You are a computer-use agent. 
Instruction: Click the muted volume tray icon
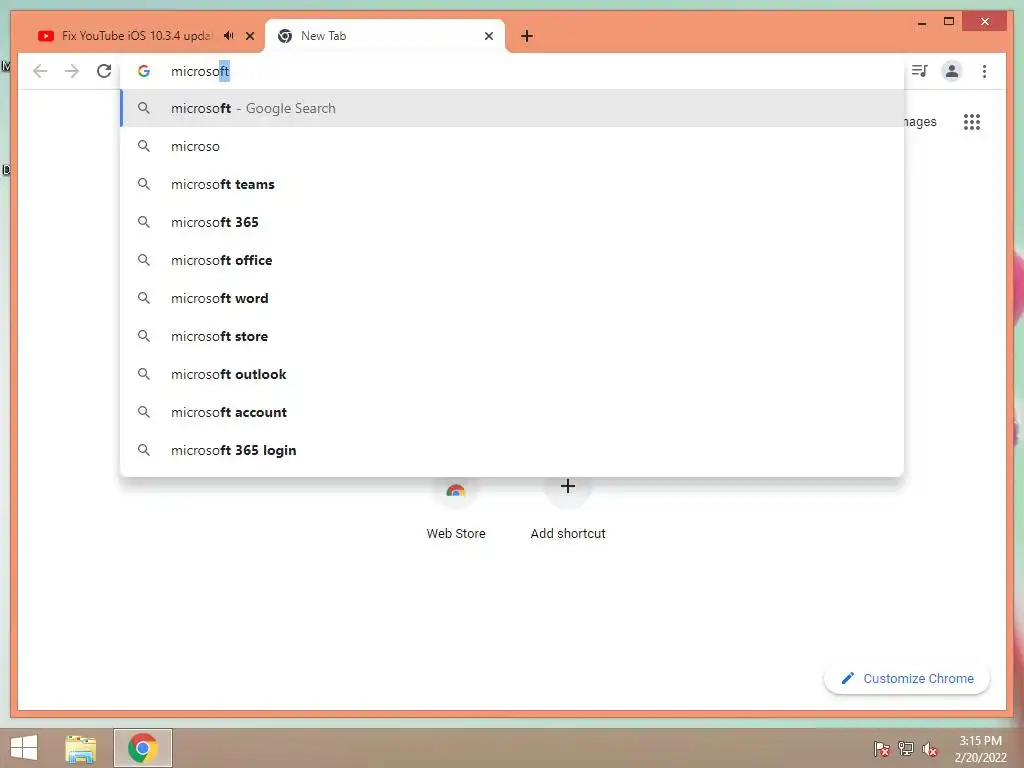point(930,749)
